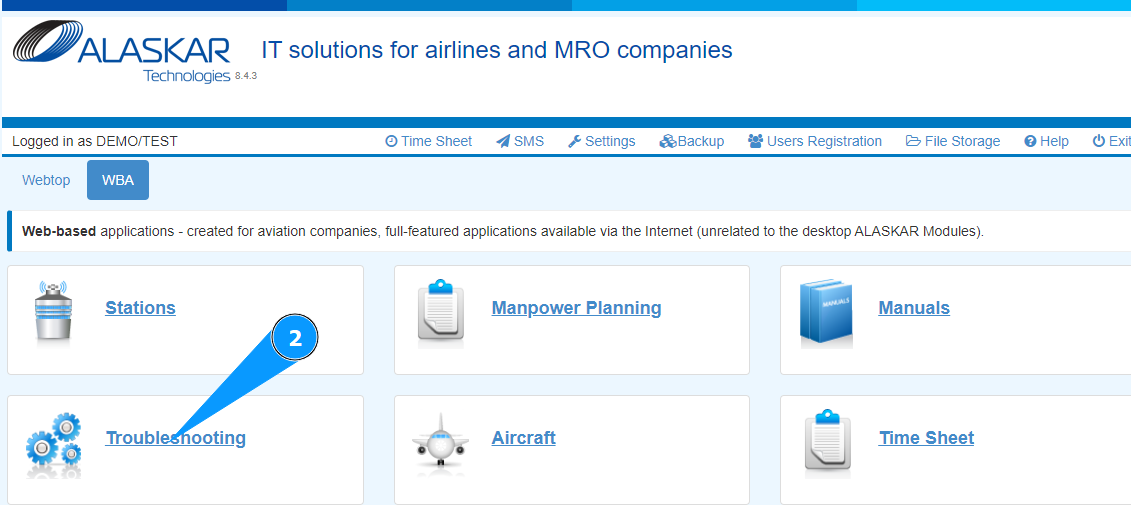Image resolution: width=1131 pixels, height=505 pixels.
Task: Open File Storage in the toolbar
Action: coord(953,141)
